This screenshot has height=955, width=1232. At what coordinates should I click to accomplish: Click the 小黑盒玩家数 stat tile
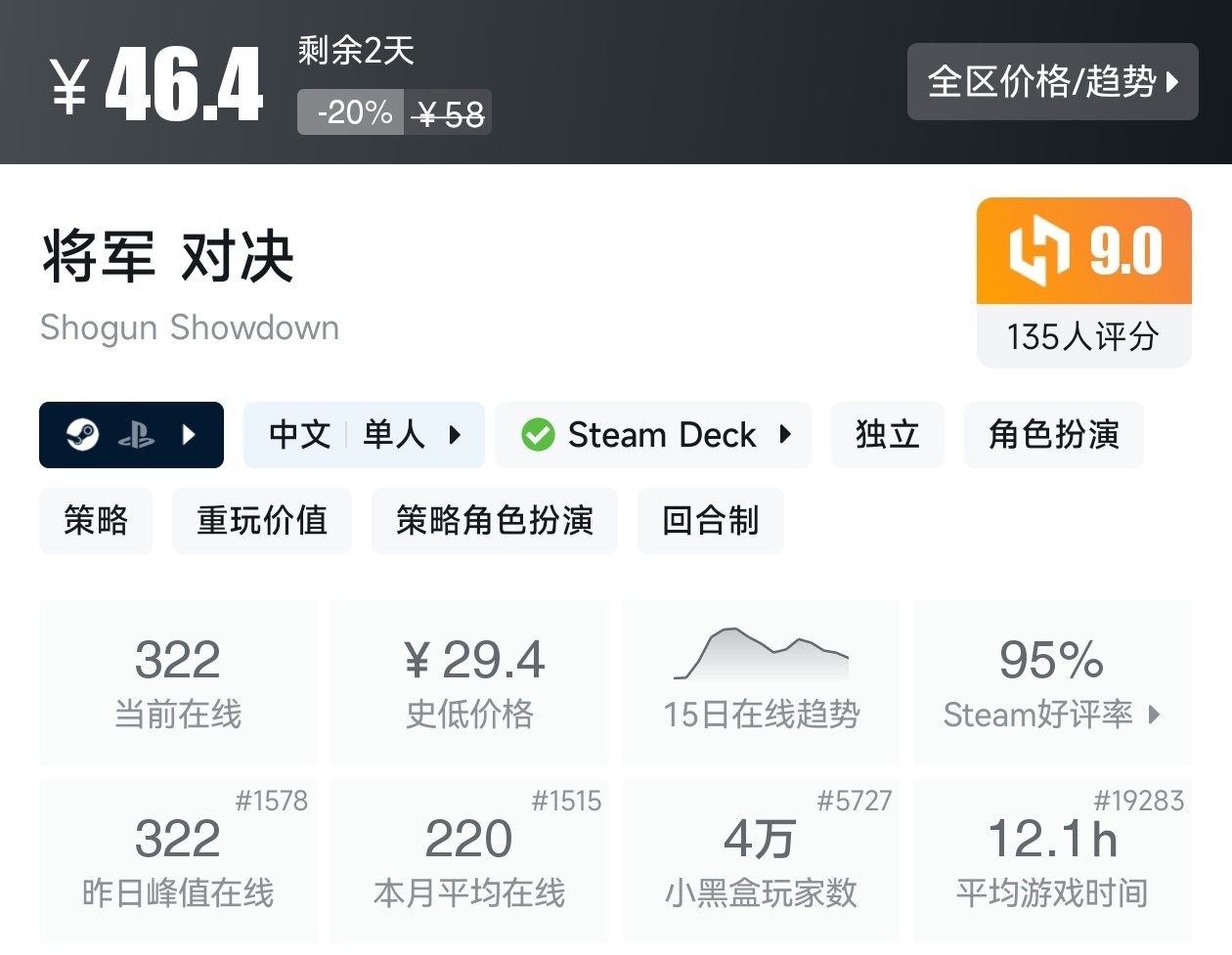coord(761,860)
